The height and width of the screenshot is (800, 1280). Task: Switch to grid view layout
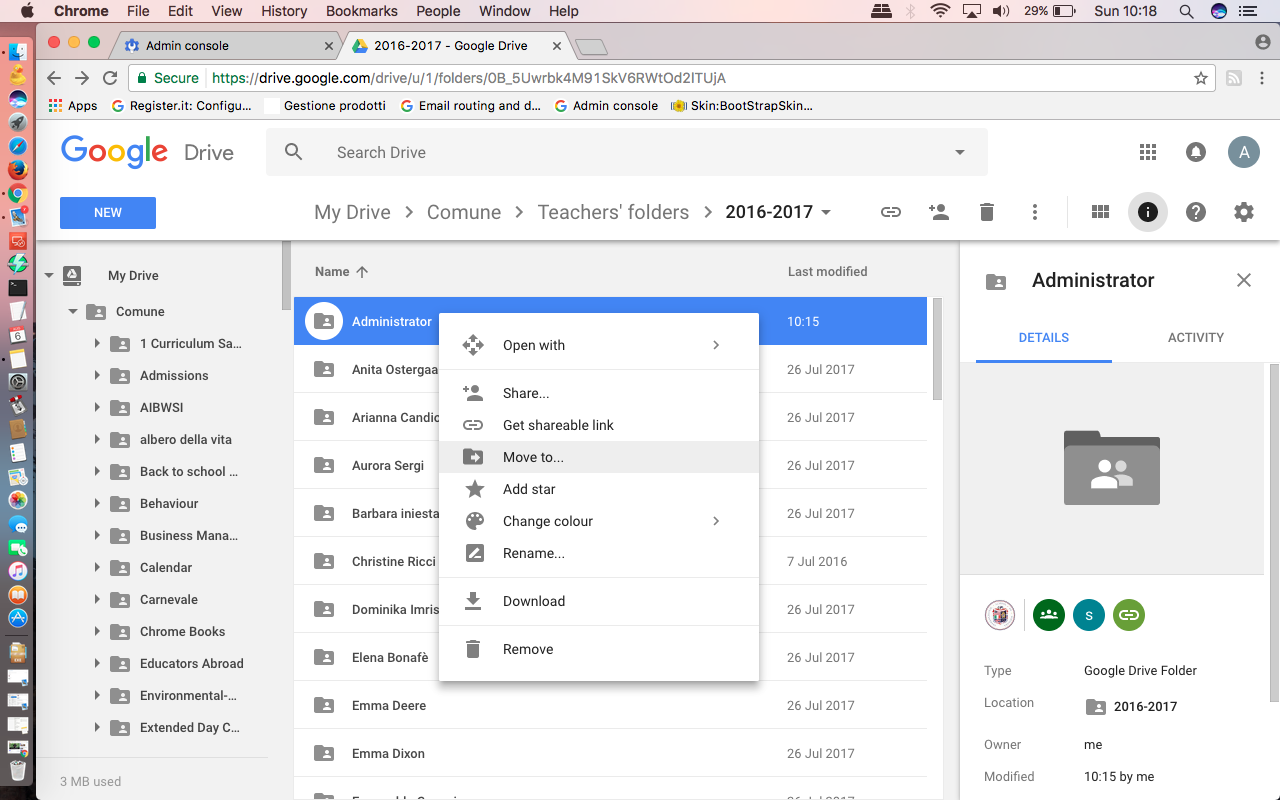[1100, 212]
